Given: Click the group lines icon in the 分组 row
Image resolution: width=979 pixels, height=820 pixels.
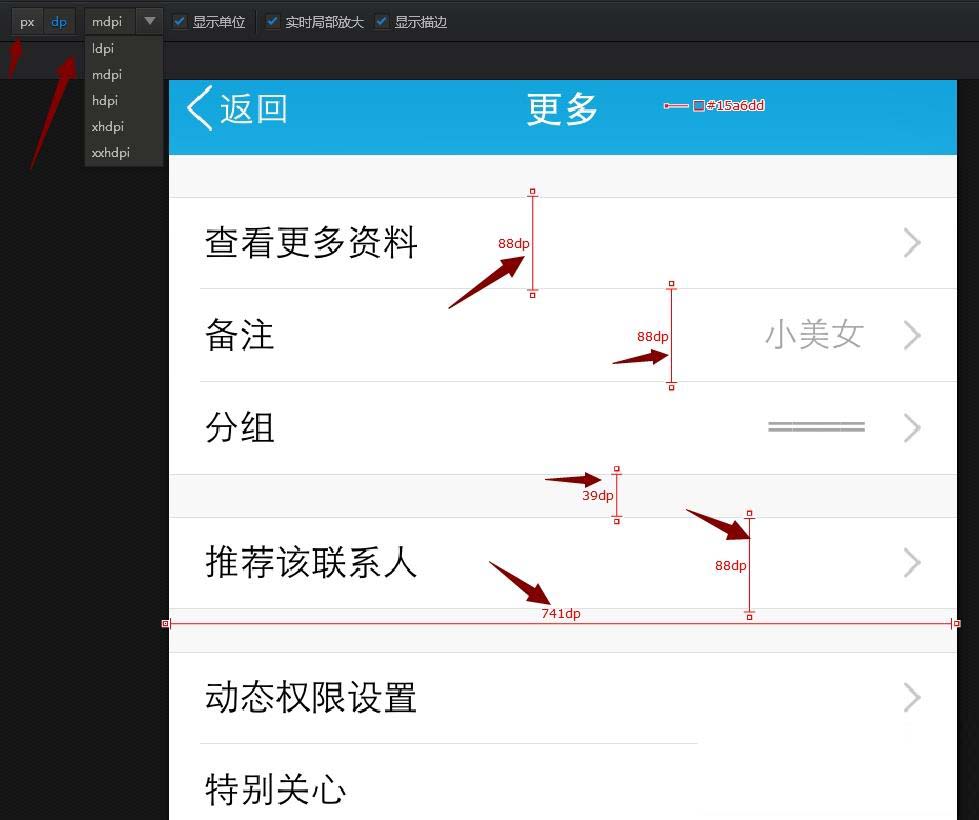Looking at the screenshot, I should pos(816,425).
